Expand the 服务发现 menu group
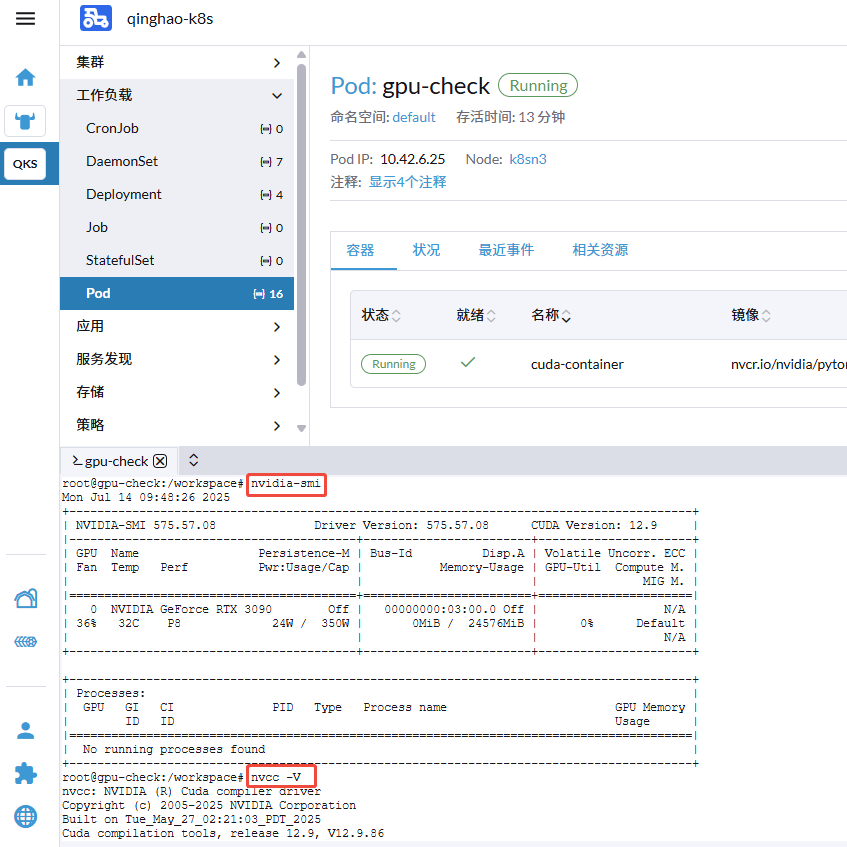The image size is (847, 847). pyautogui.click(x=277, y=359)
